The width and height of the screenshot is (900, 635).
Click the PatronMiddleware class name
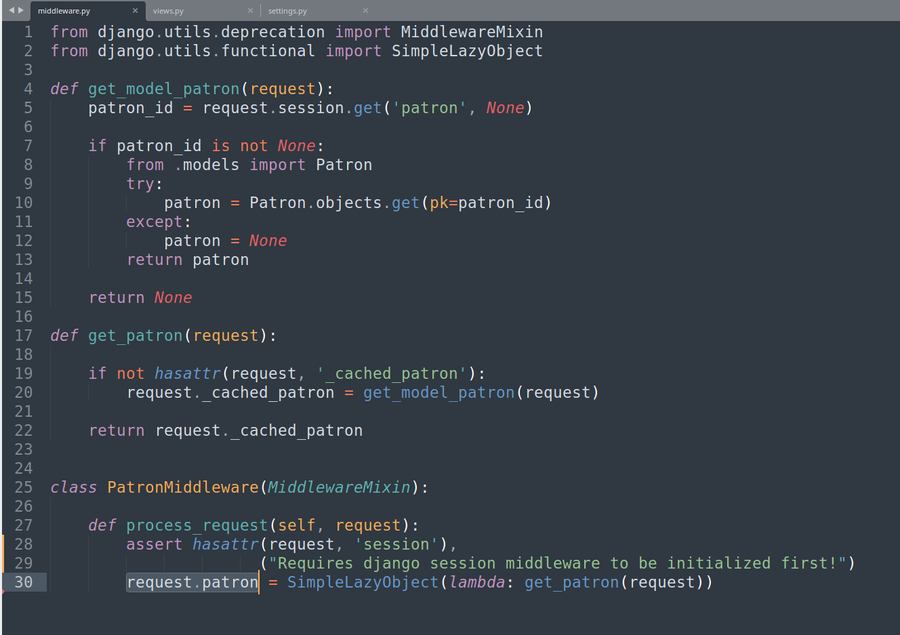183,487
